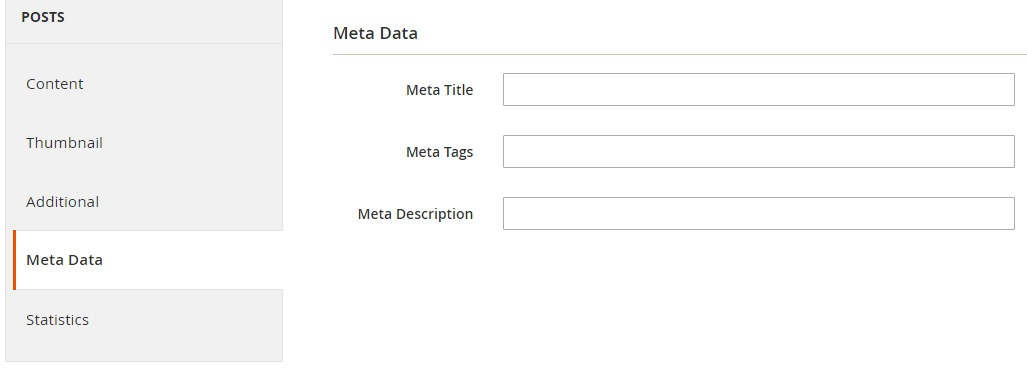Screen dimensions: 1027x377
Task: Select the Meta Description text box
Action: pyautogui.click(x=758, y=213)
